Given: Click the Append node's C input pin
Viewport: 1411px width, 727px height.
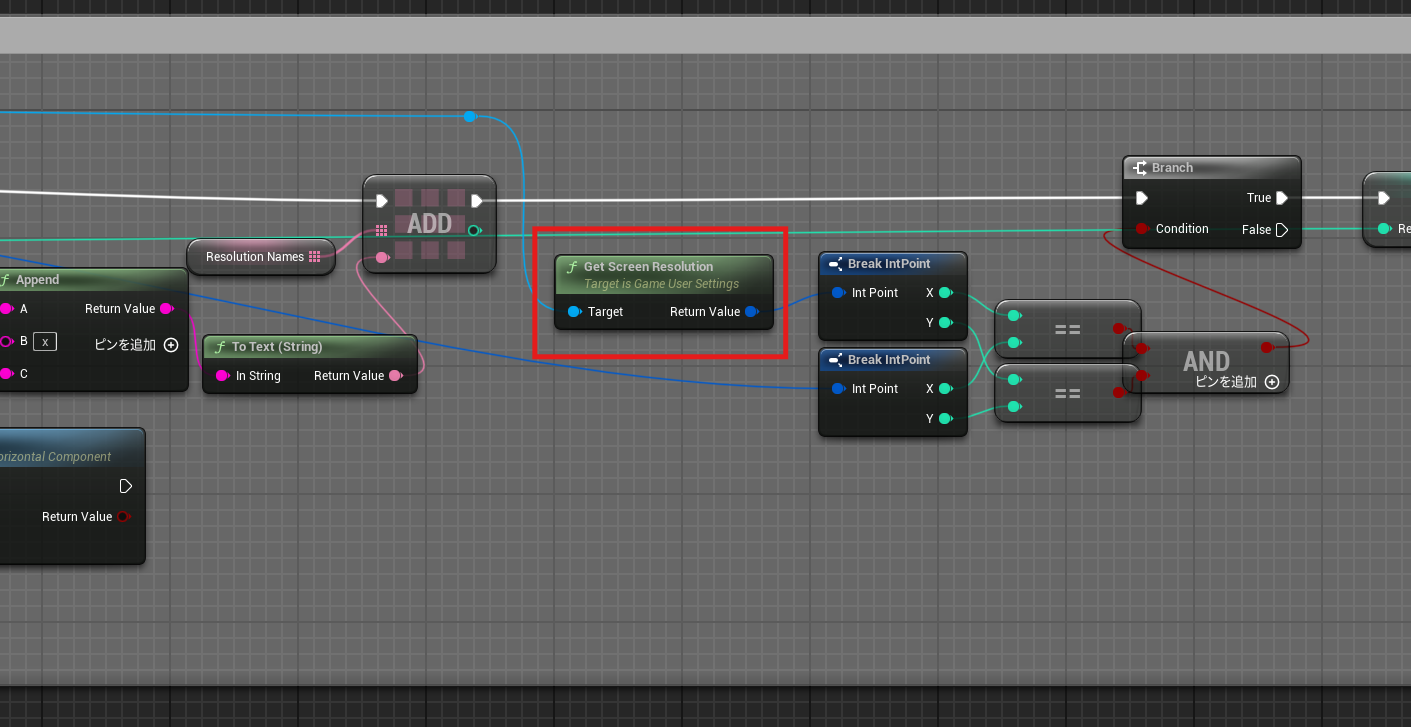Looking at the screenshot, I should tap(5, 374).
